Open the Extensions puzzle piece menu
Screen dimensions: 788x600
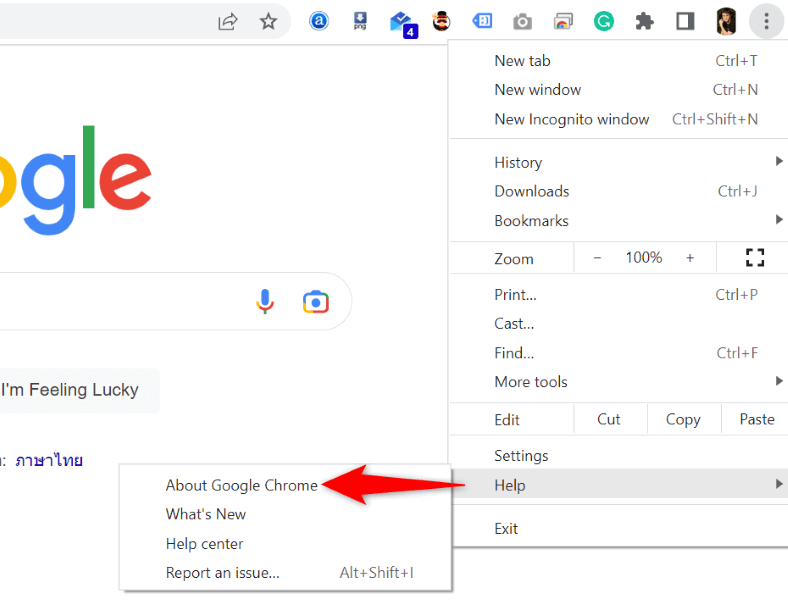(644, 21)
